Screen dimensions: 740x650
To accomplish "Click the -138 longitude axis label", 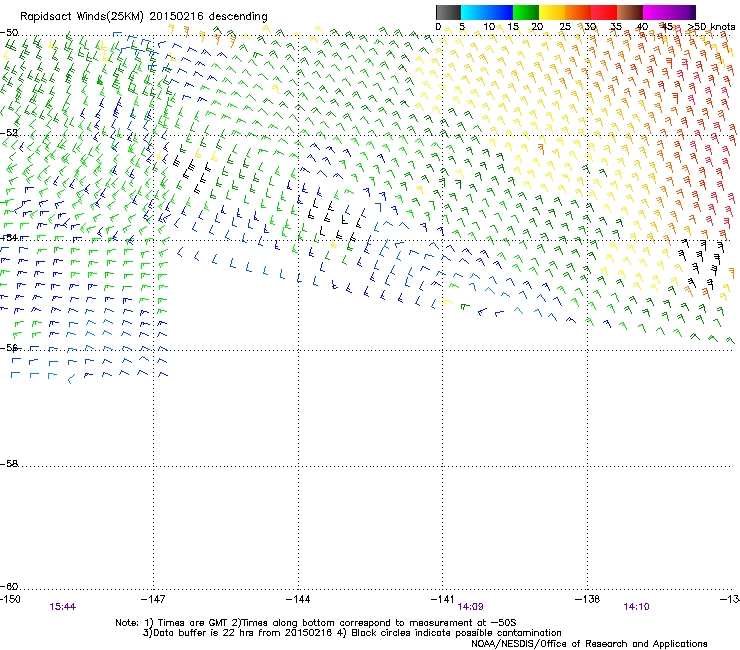I will (587, 599).
